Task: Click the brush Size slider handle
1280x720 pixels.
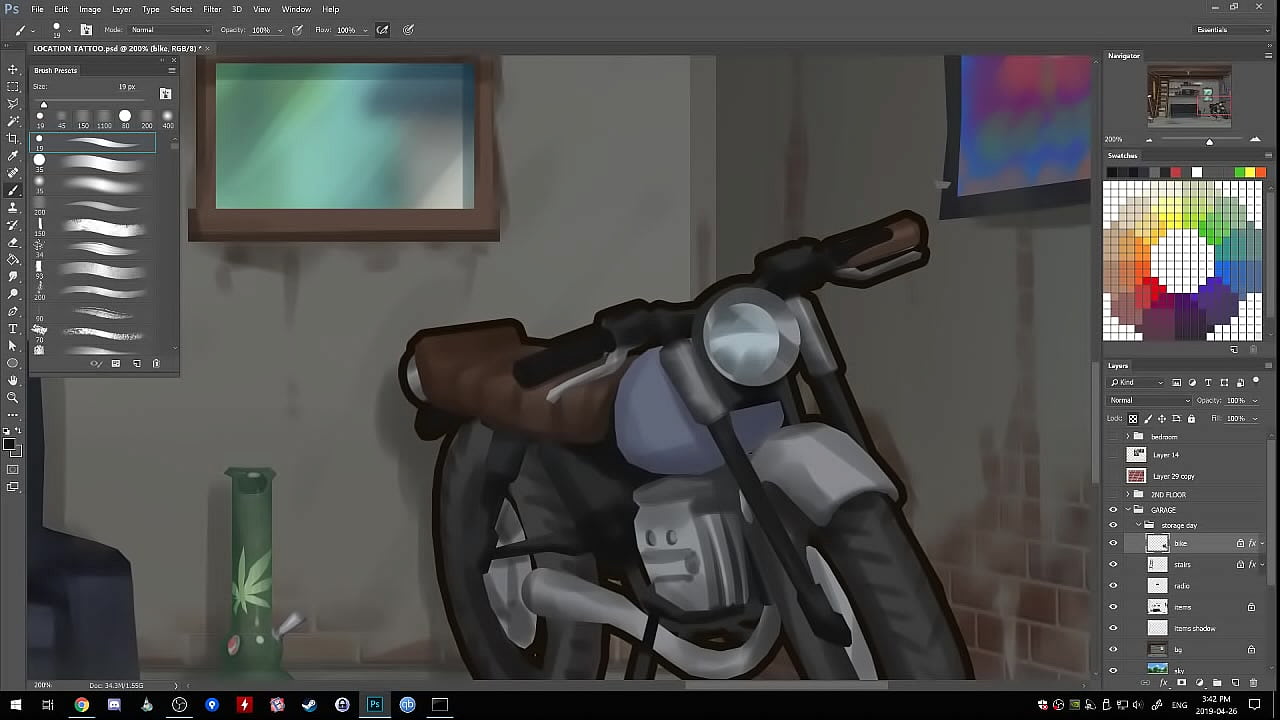Action: click(x=43, y=104)
